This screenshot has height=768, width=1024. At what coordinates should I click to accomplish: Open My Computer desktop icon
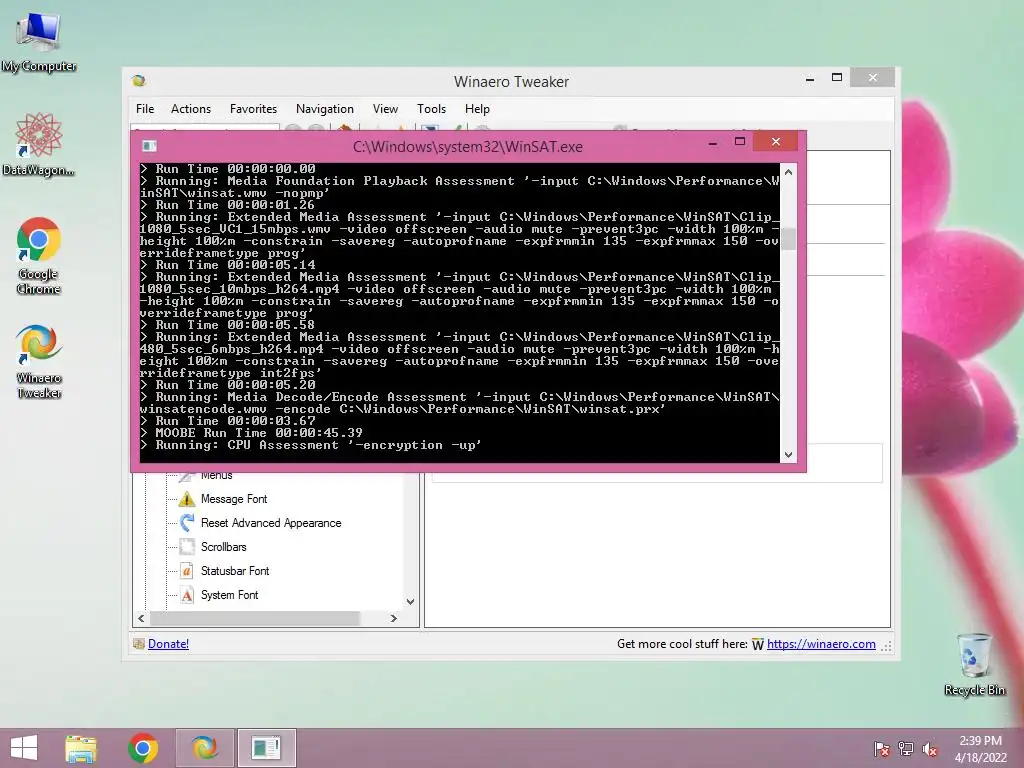39,42
